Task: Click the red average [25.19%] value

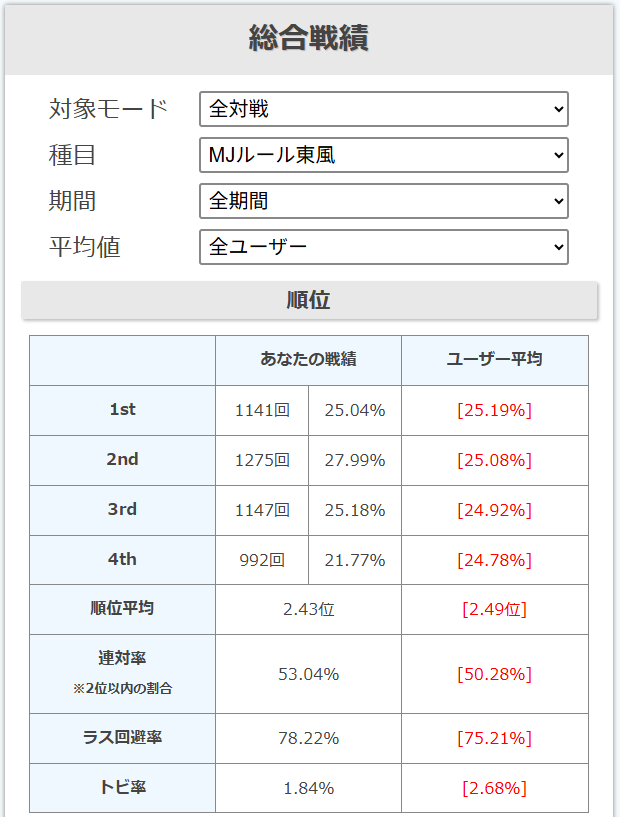Action: pos(494,410)
